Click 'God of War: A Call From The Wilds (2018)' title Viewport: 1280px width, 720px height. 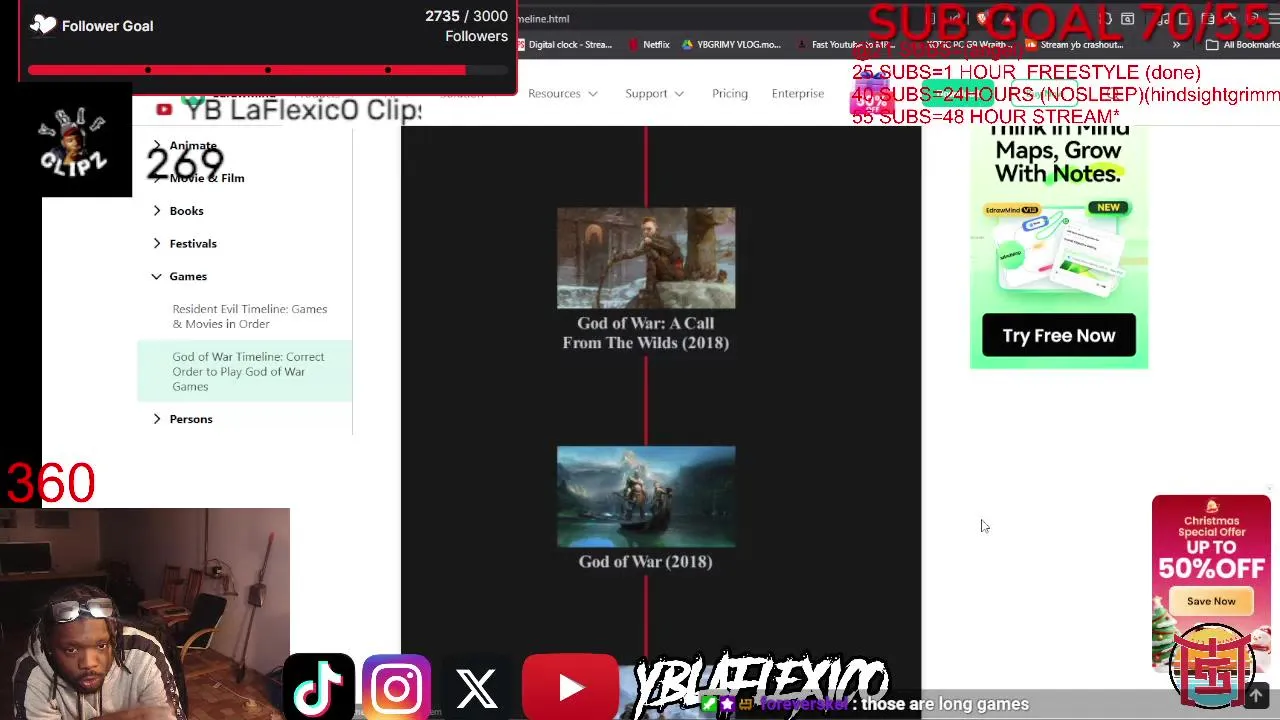[x=646, y=333]
